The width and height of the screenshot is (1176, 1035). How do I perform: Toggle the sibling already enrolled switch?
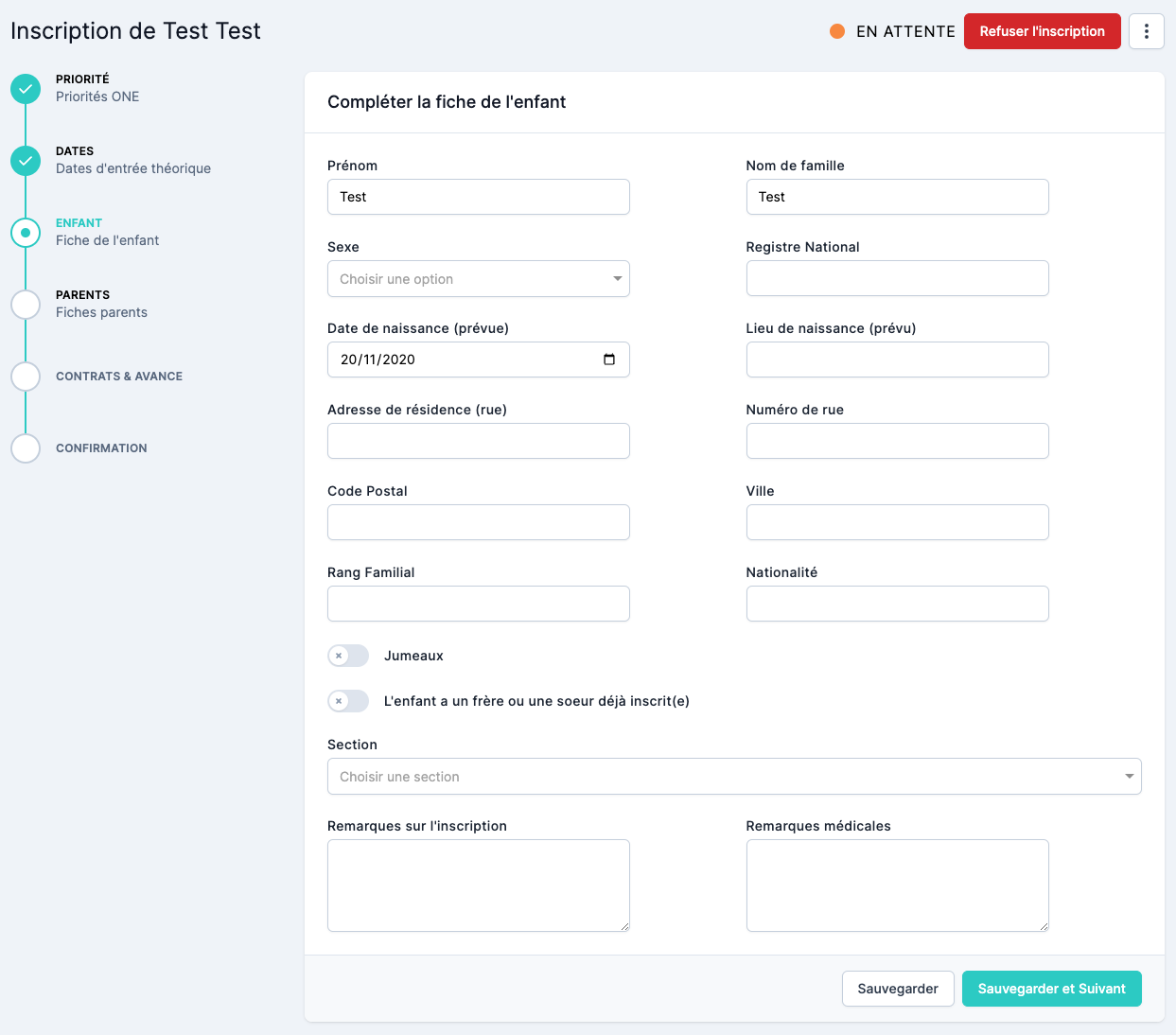tap(348, 701)
